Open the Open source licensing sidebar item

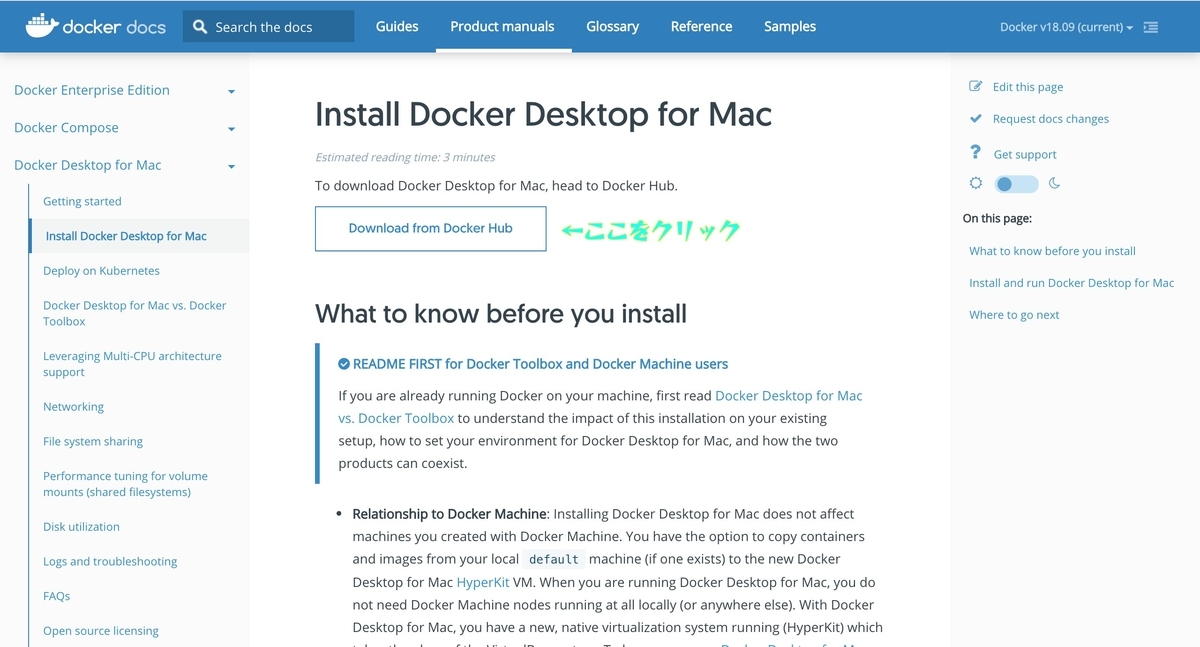coord(100,631)
